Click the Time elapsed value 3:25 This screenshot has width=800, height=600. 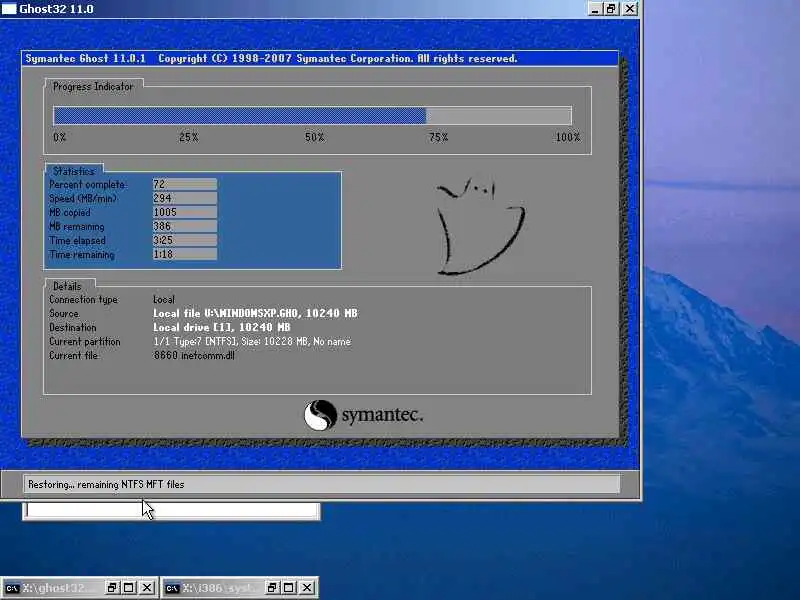point(185,240)
